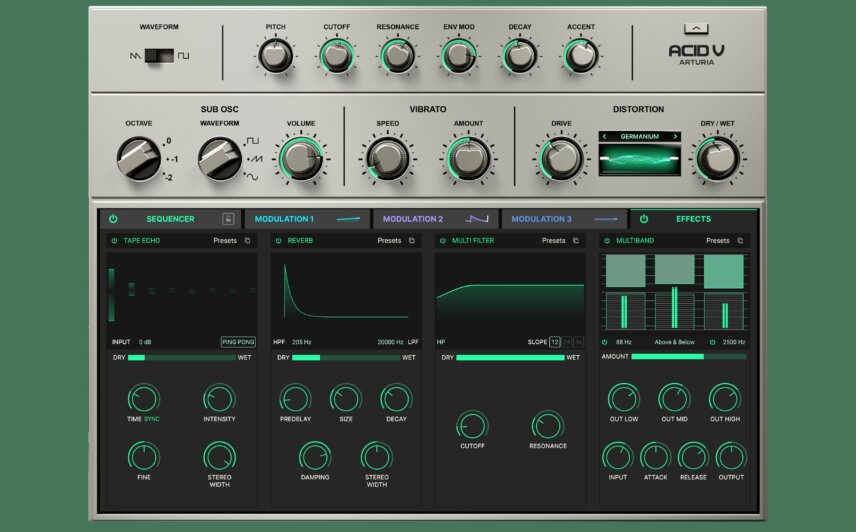Toggle the 2500 Hz band power icon
The width and height of the screenshot is (856, 532).
(712, 342)
